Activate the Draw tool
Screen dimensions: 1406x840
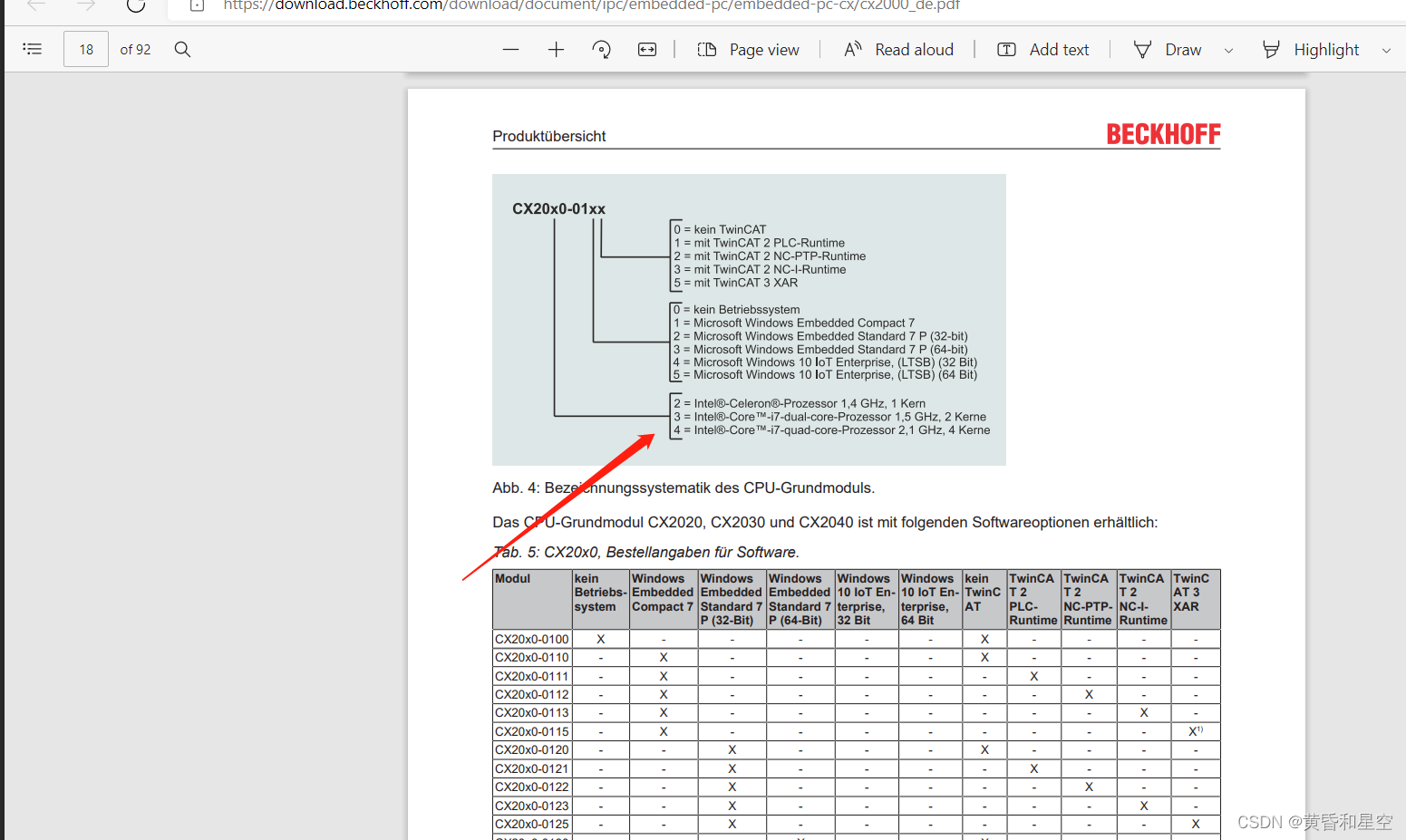[x=1168, y=49]
